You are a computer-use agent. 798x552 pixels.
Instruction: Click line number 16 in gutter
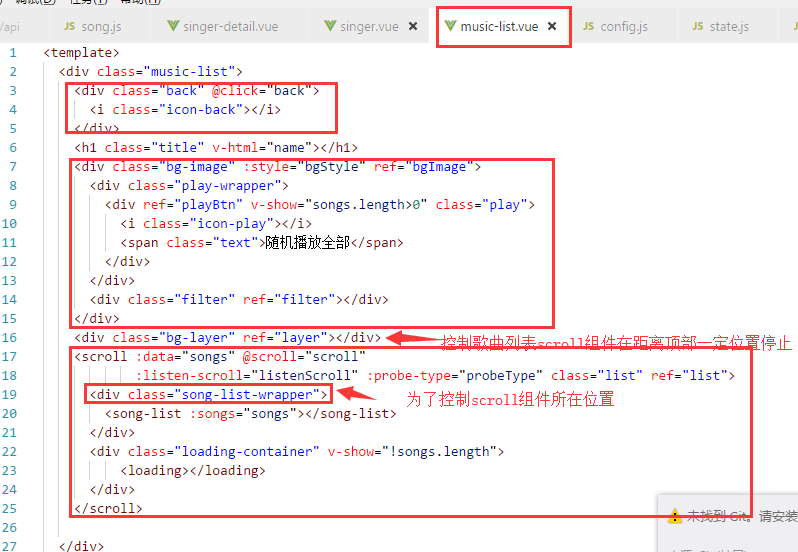tap(9, 338)
